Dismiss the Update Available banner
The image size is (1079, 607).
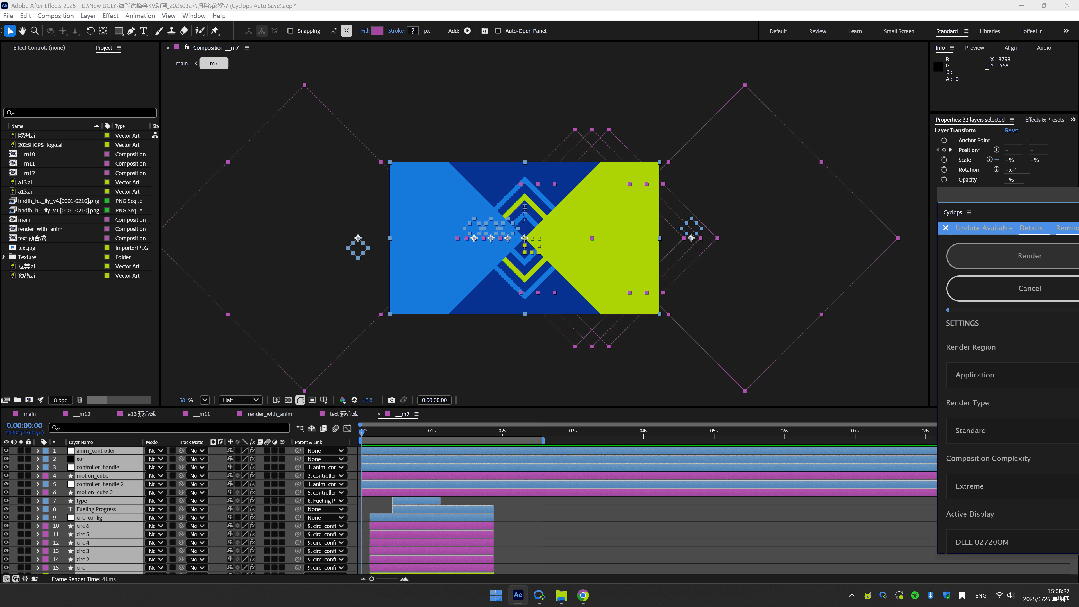(x=946, y=228)
